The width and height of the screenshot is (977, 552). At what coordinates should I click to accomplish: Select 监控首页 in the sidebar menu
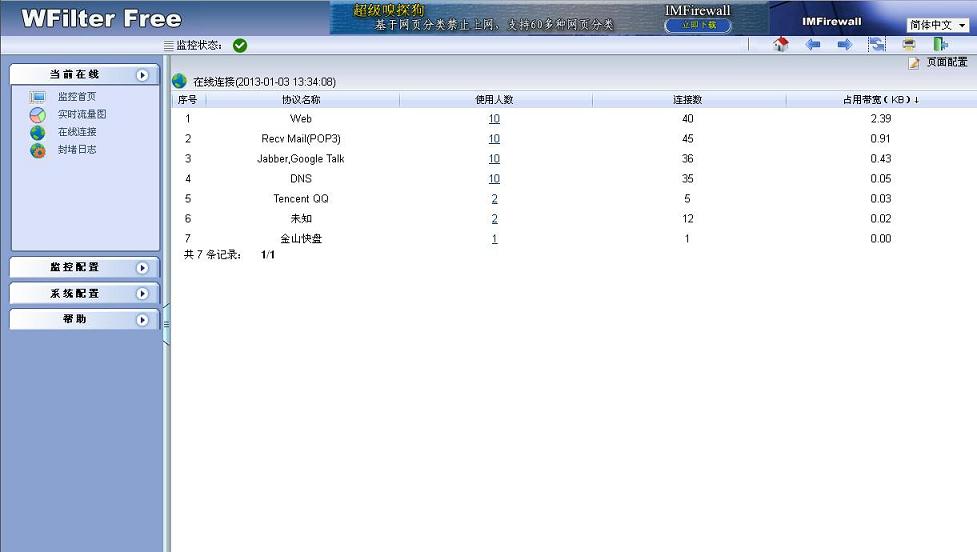(x=77, y=97)
